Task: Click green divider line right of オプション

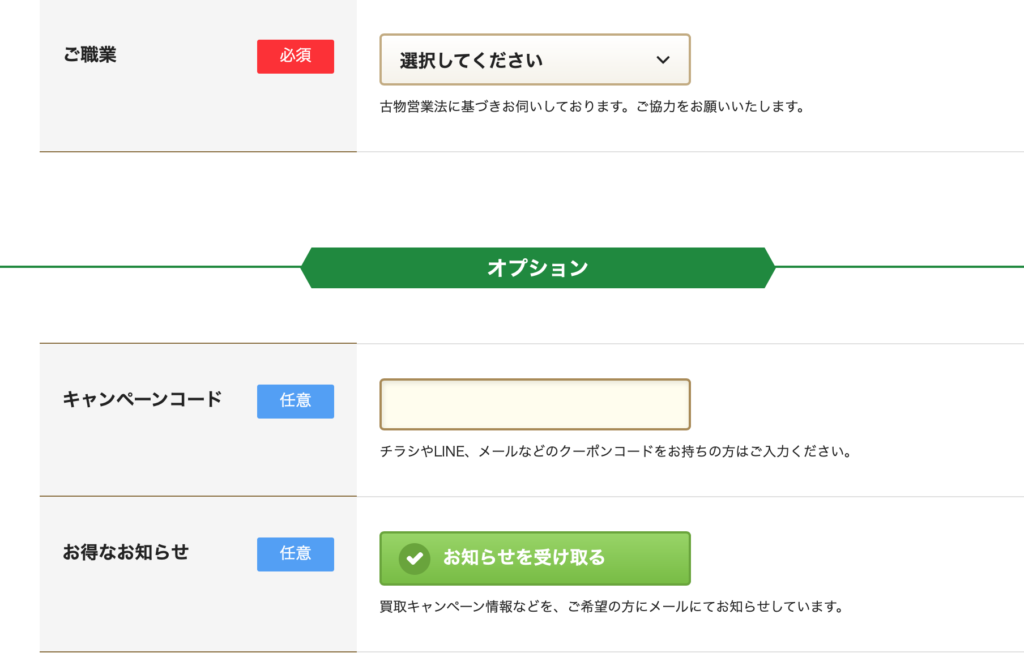Action: (899, 266)
